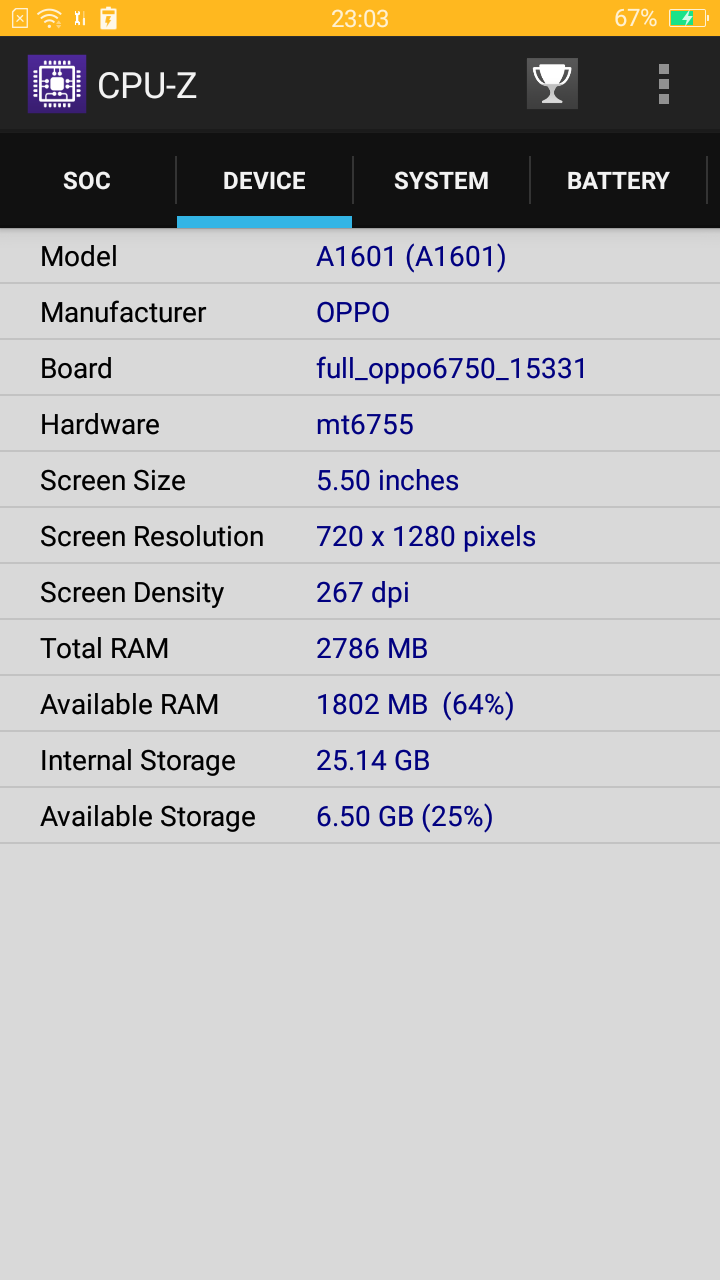The width and height of the screenshot is (720, 1280).
Task: Tap the 23:03 status bar clock
Action: 360,18
